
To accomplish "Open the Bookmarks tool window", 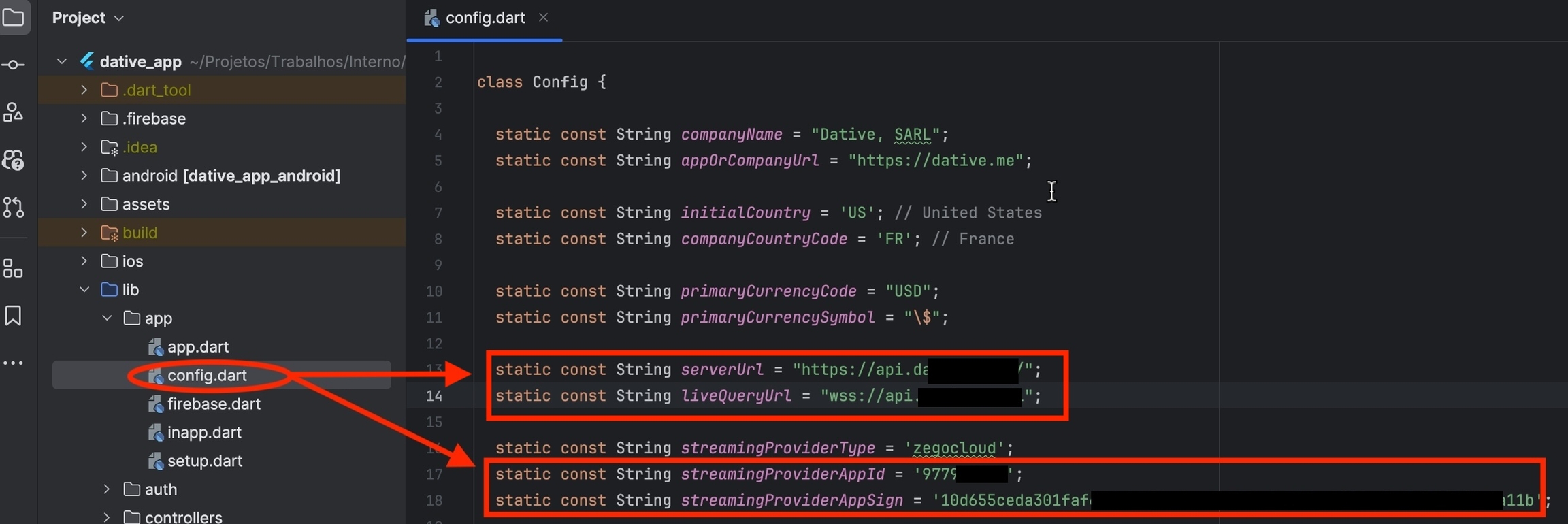I will click(14, 315).
